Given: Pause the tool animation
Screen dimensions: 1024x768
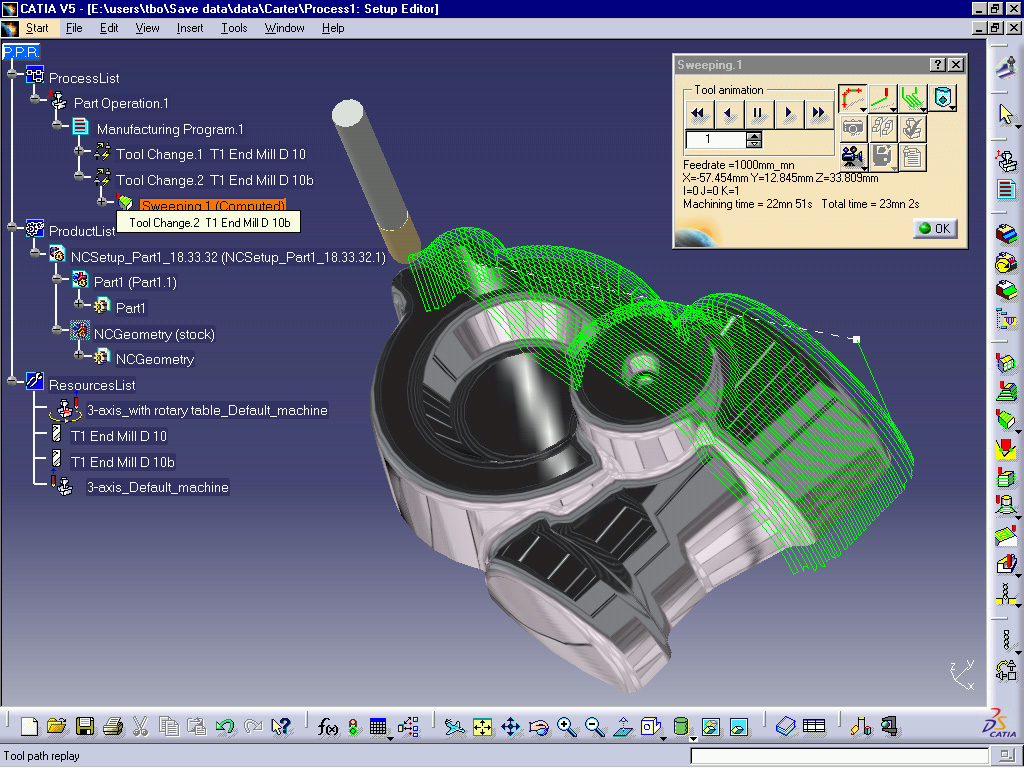Looking at the screenshot, I should [758, 114].
